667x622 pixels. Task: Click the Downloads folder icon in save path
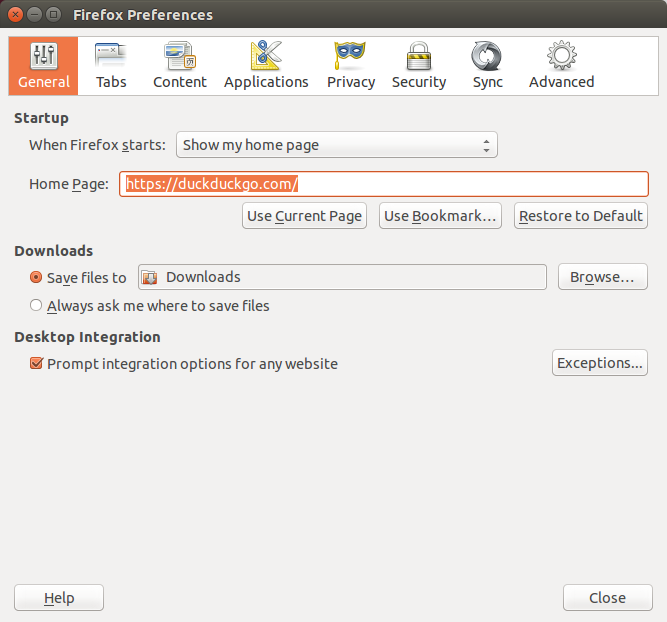150,277
